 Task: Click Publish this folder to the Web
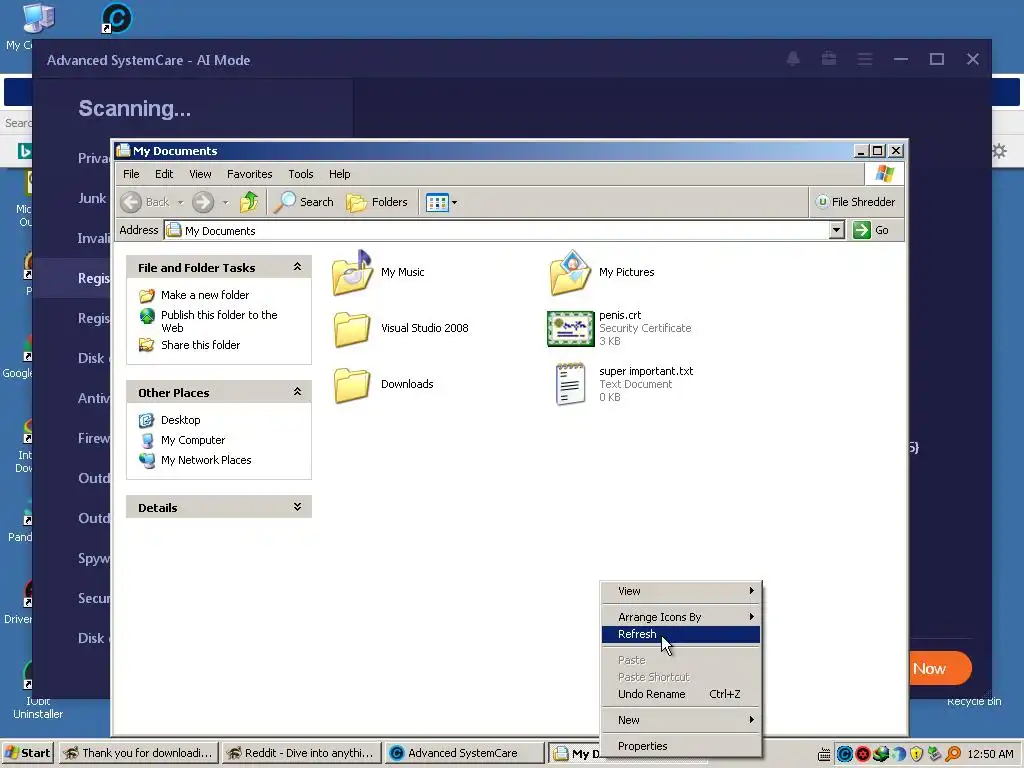coord(219,321)
